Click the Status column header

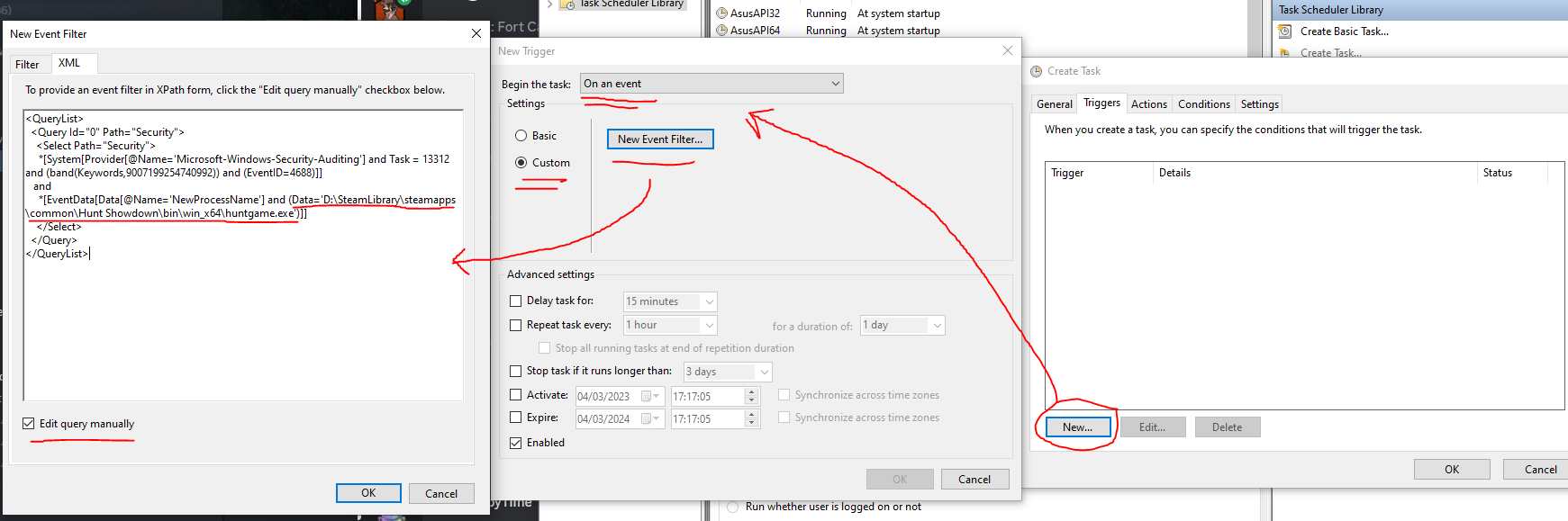(1512, 173)
